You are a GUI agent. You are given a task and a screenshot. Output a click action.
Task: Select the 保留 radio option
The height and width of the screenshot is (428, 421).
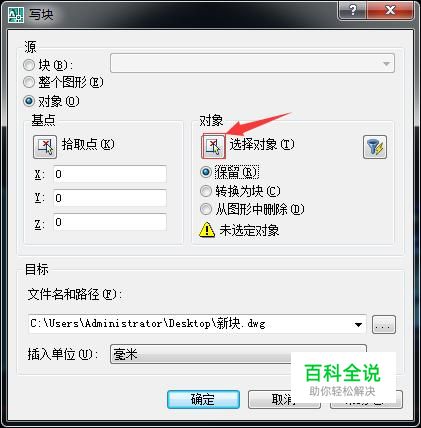[x=206, y=172]
